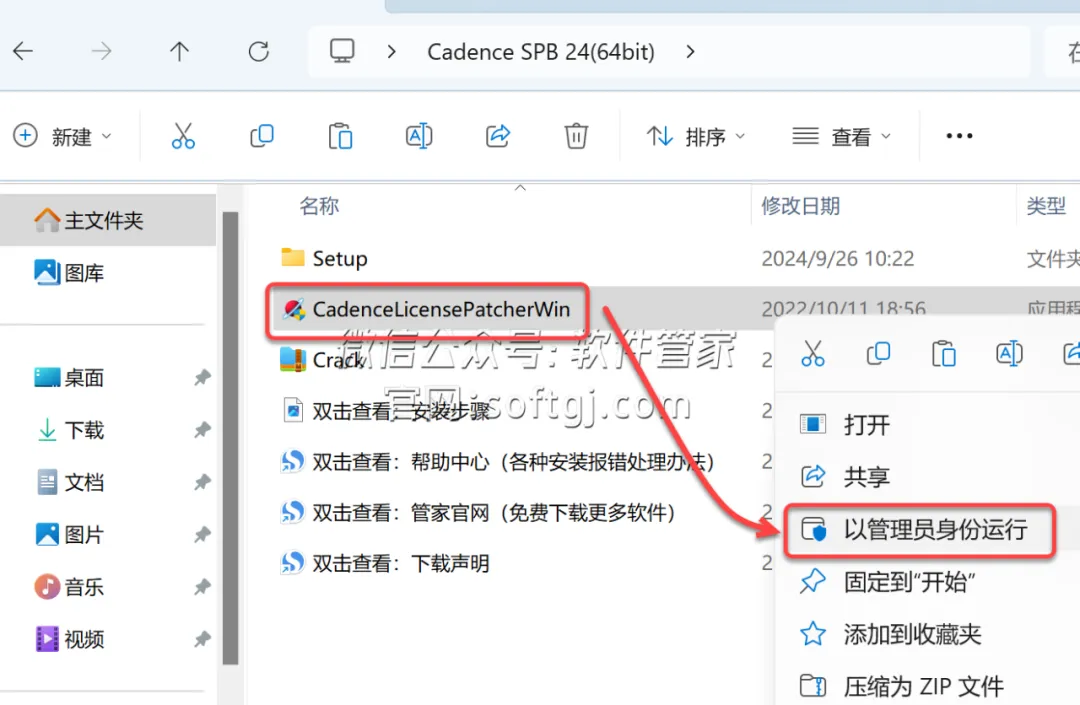
Task: Unpin 下载 using its pin icon
Action: (202, 430)
